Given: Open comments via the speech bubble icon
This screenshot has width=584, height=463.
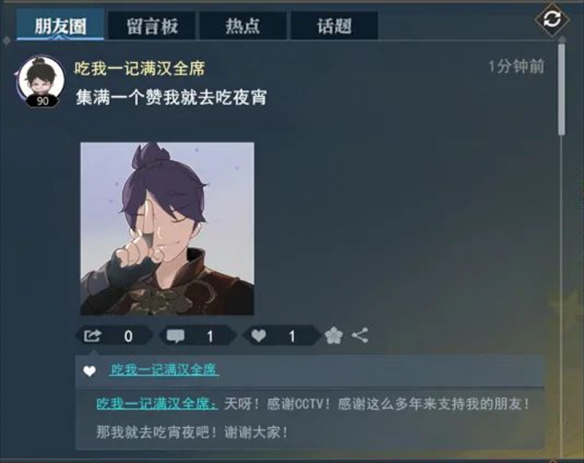Looking at the screenshot, I should tap(175, 336).
